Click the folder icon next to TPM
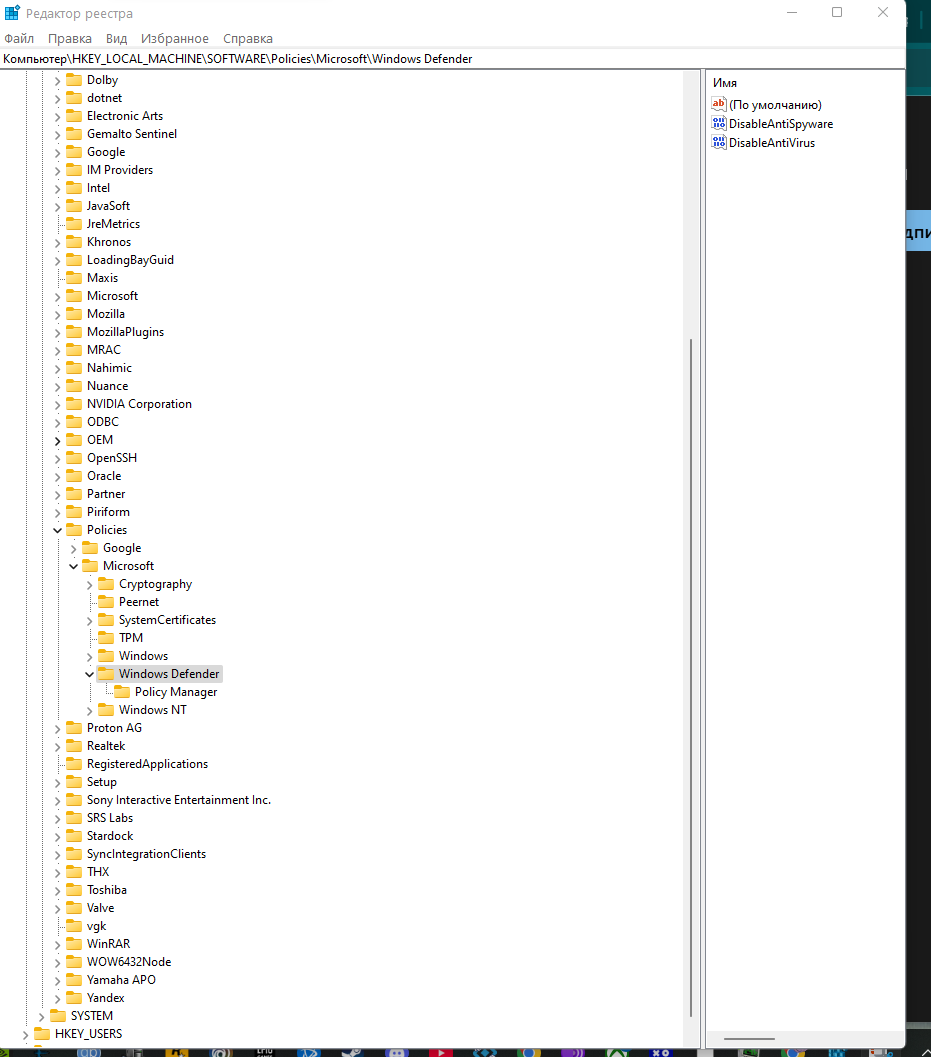931x1057 pixels. [106, 638]
